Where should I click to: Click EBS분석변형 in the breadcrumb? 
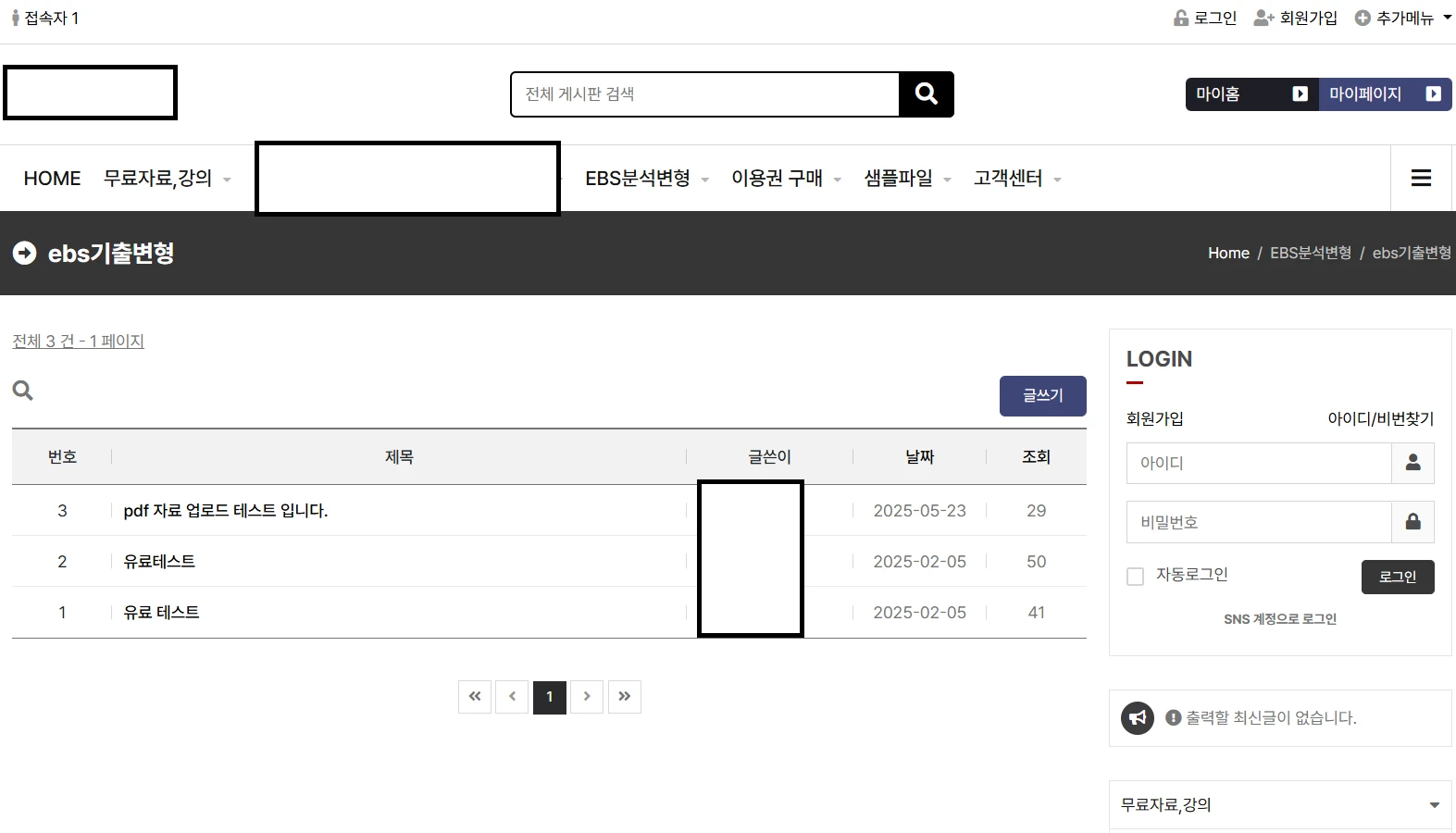[1310, 253]
